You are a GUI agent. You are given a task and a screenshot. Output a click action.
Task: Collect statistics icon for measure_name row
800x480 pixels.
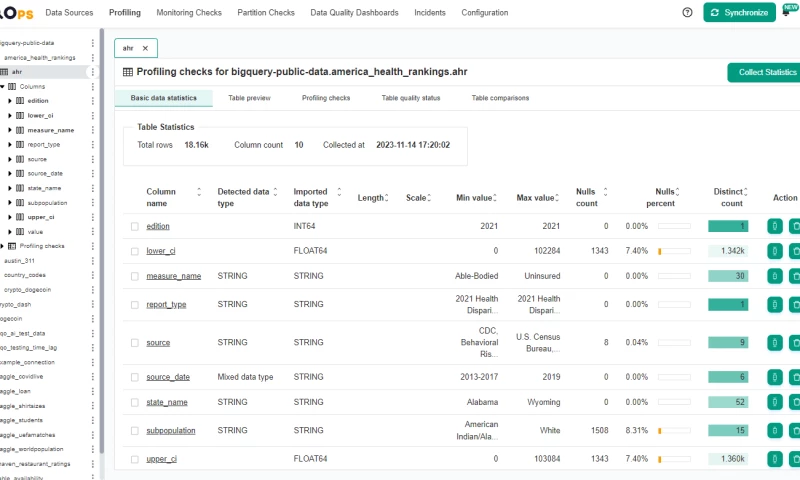[774, 276]
